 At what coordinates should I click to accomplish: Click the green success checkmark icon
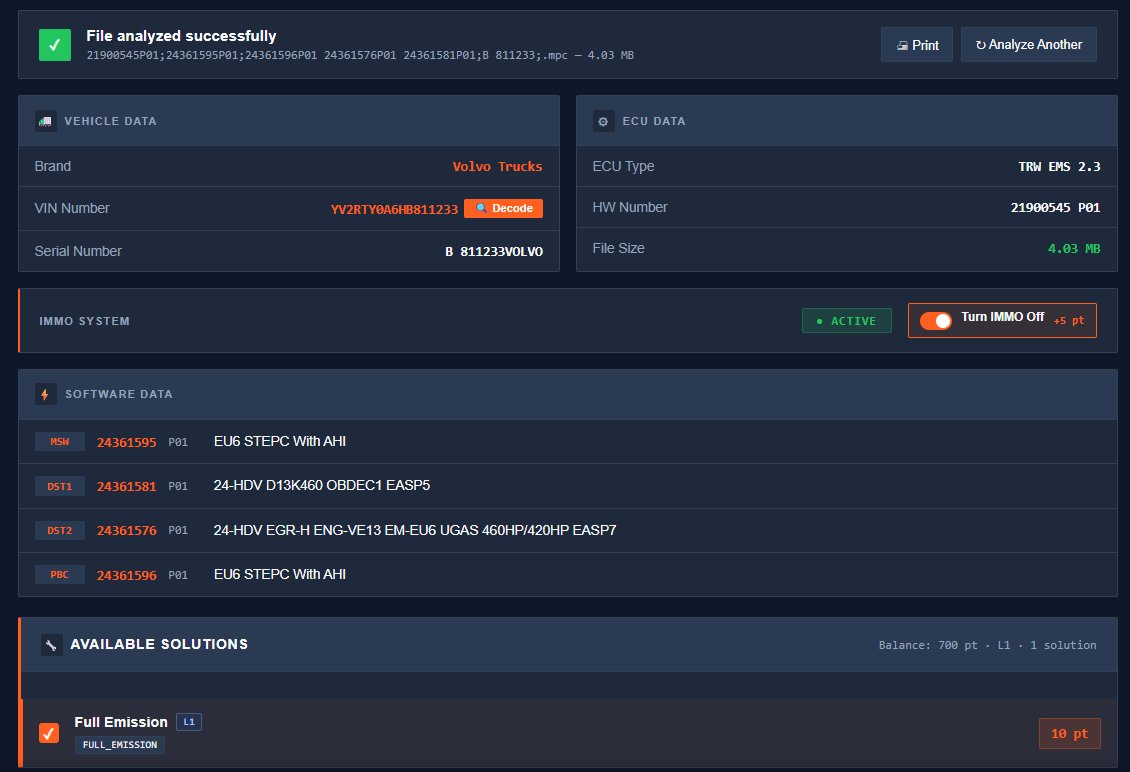(55, 45)
